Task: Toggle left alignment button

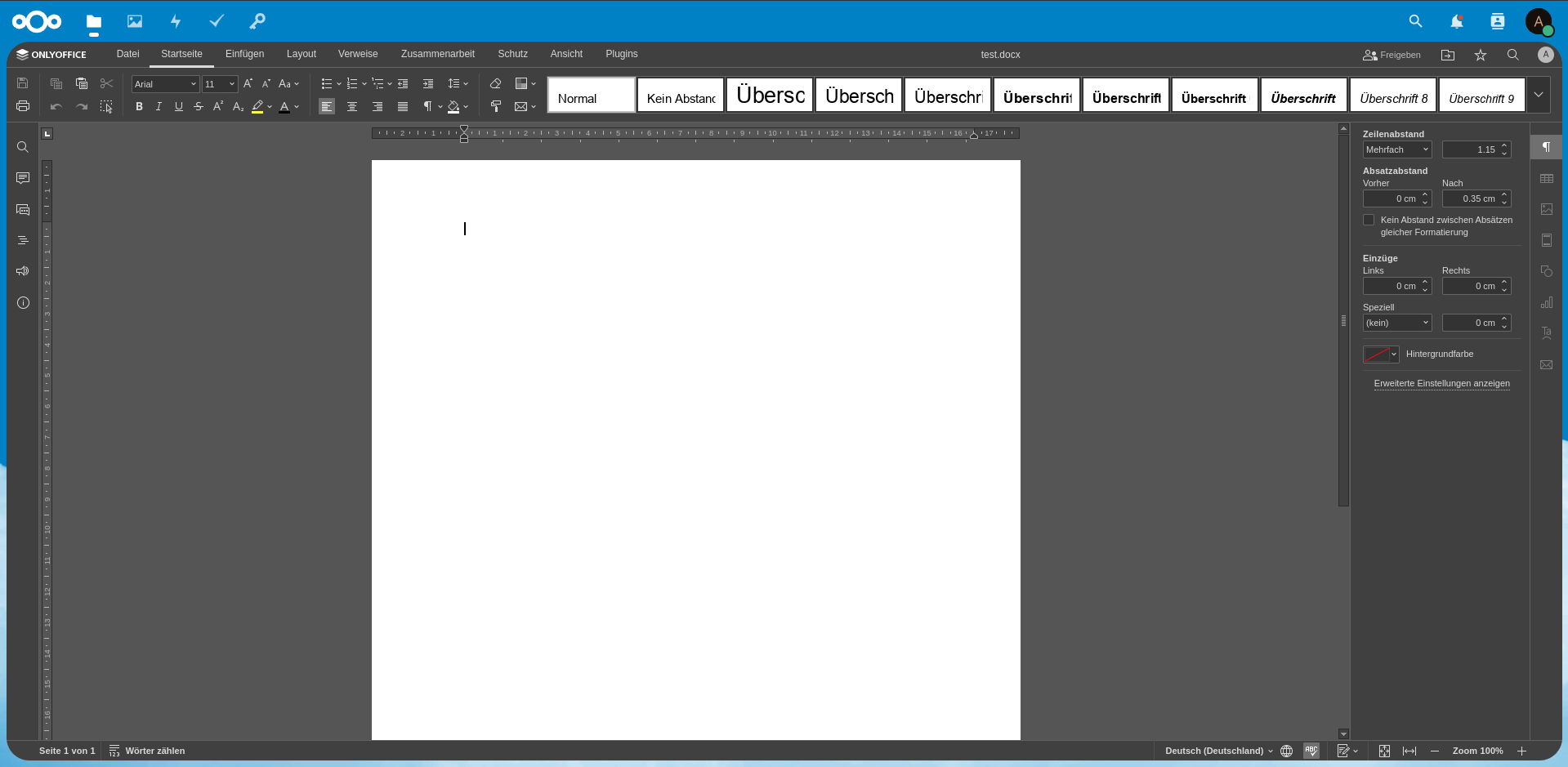Action: 327,106
